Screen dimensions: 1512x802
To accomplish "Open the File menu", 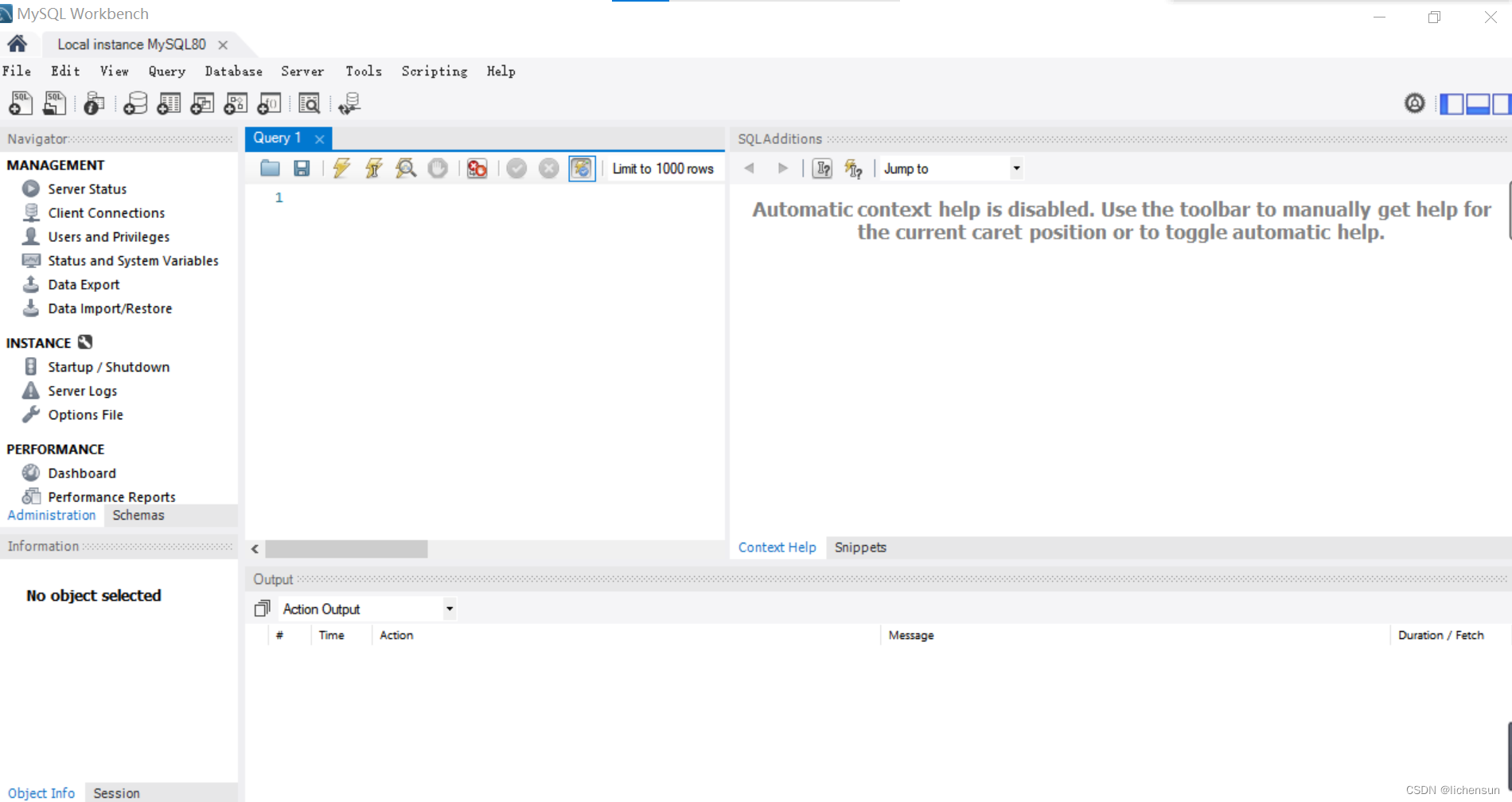I will click(17, 71).
